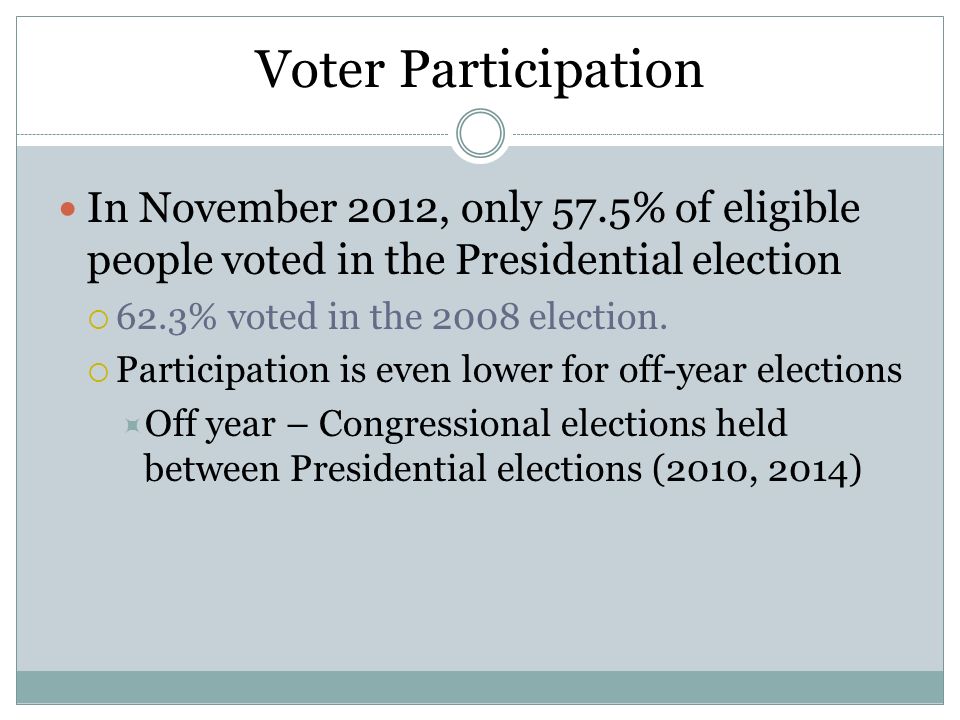Click the word 'Participation' in the slide title

pyautogui.click(x=552, y=71)
